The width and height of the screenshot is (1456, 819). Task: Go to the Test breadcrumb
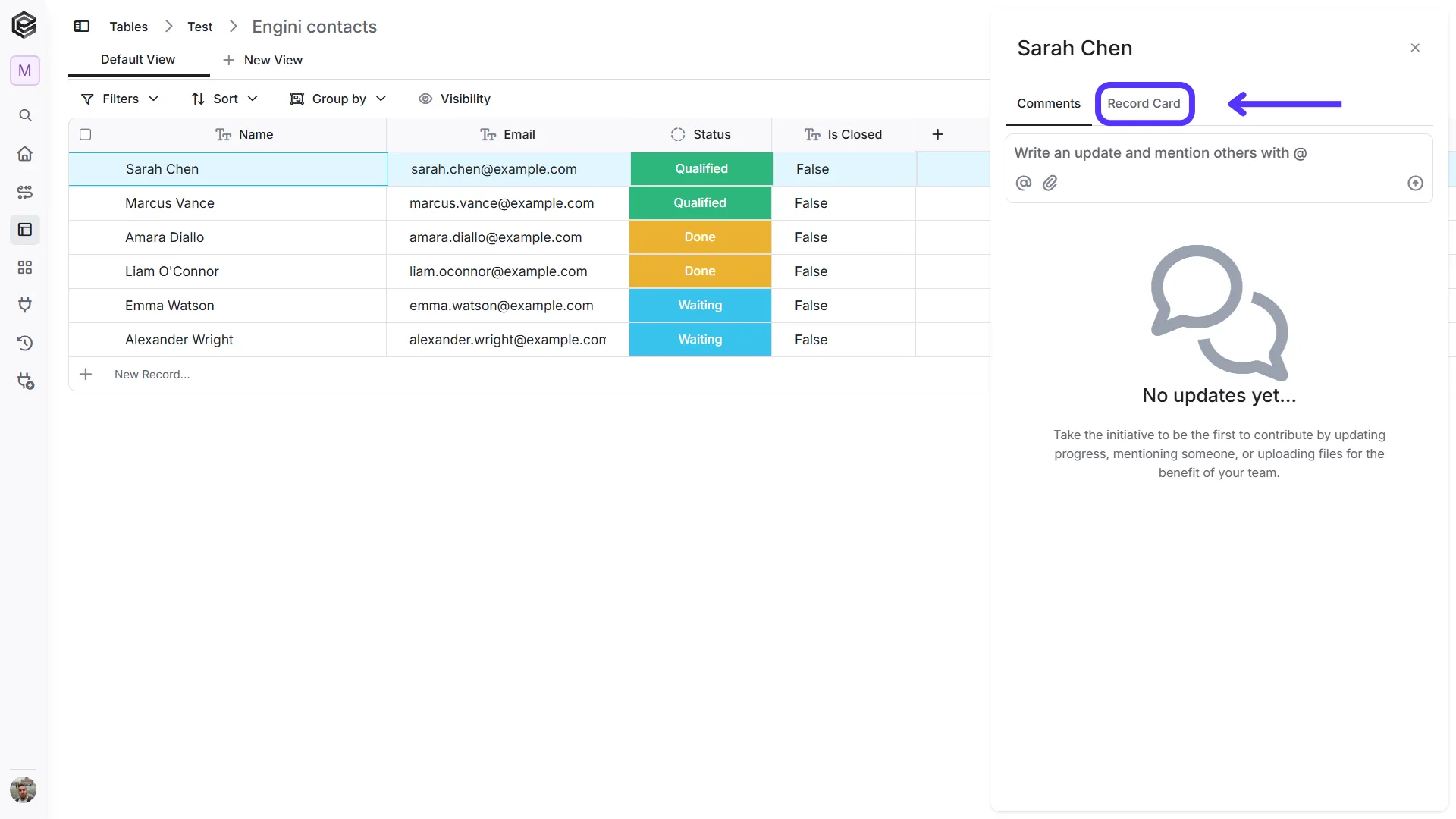click(200, 27)
